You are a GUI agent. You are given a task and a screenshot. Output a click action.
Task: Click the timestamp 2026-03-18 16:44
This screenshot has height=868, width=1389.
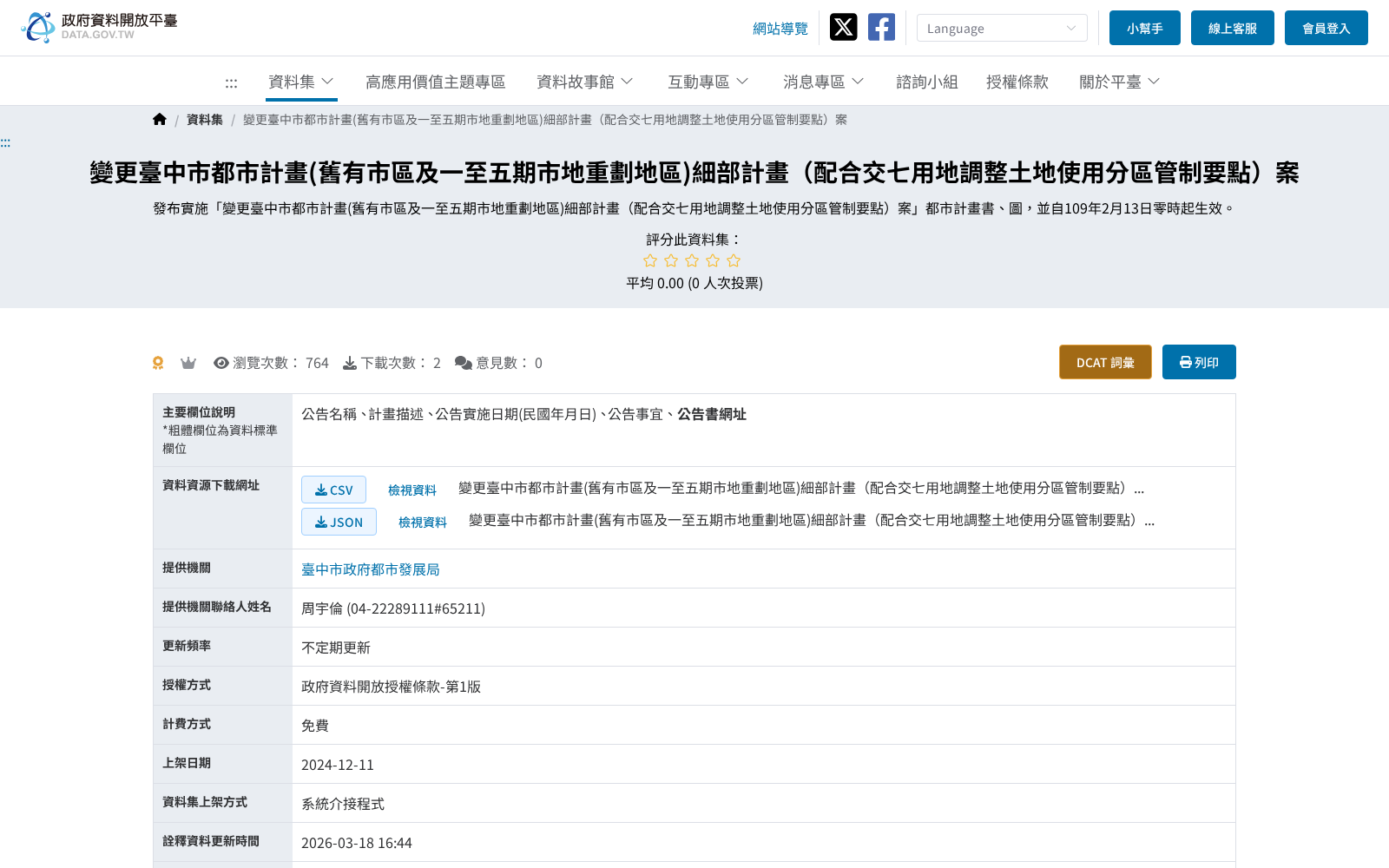pos(357,843)
